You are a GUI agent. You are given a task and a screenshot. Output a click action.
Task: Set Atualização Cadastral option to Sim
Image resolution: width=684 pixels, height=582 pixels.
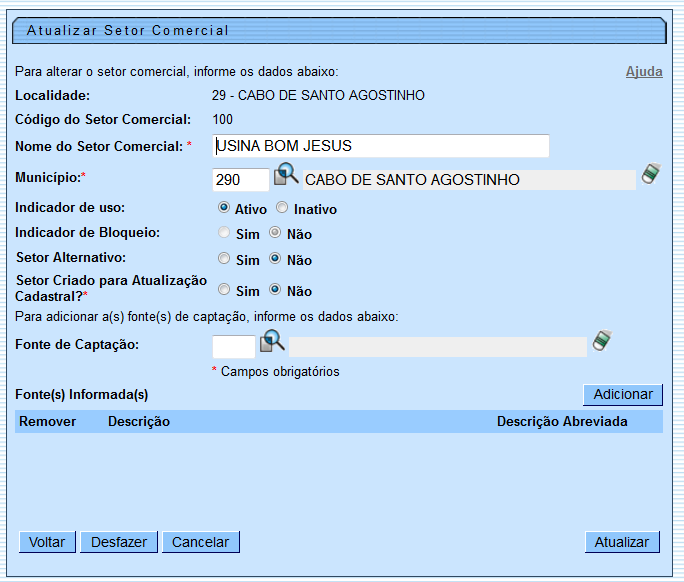225,291
